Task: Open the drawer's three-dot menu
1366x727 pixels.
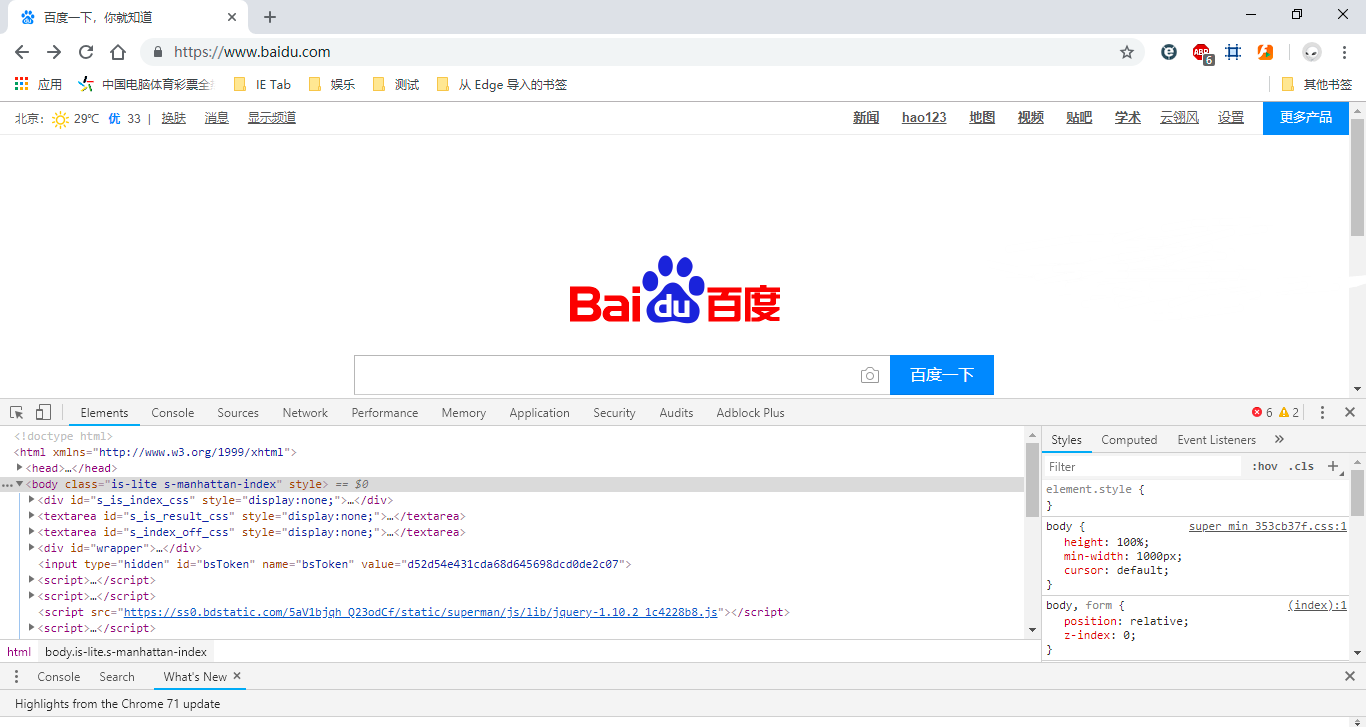Action: [16, 677]
